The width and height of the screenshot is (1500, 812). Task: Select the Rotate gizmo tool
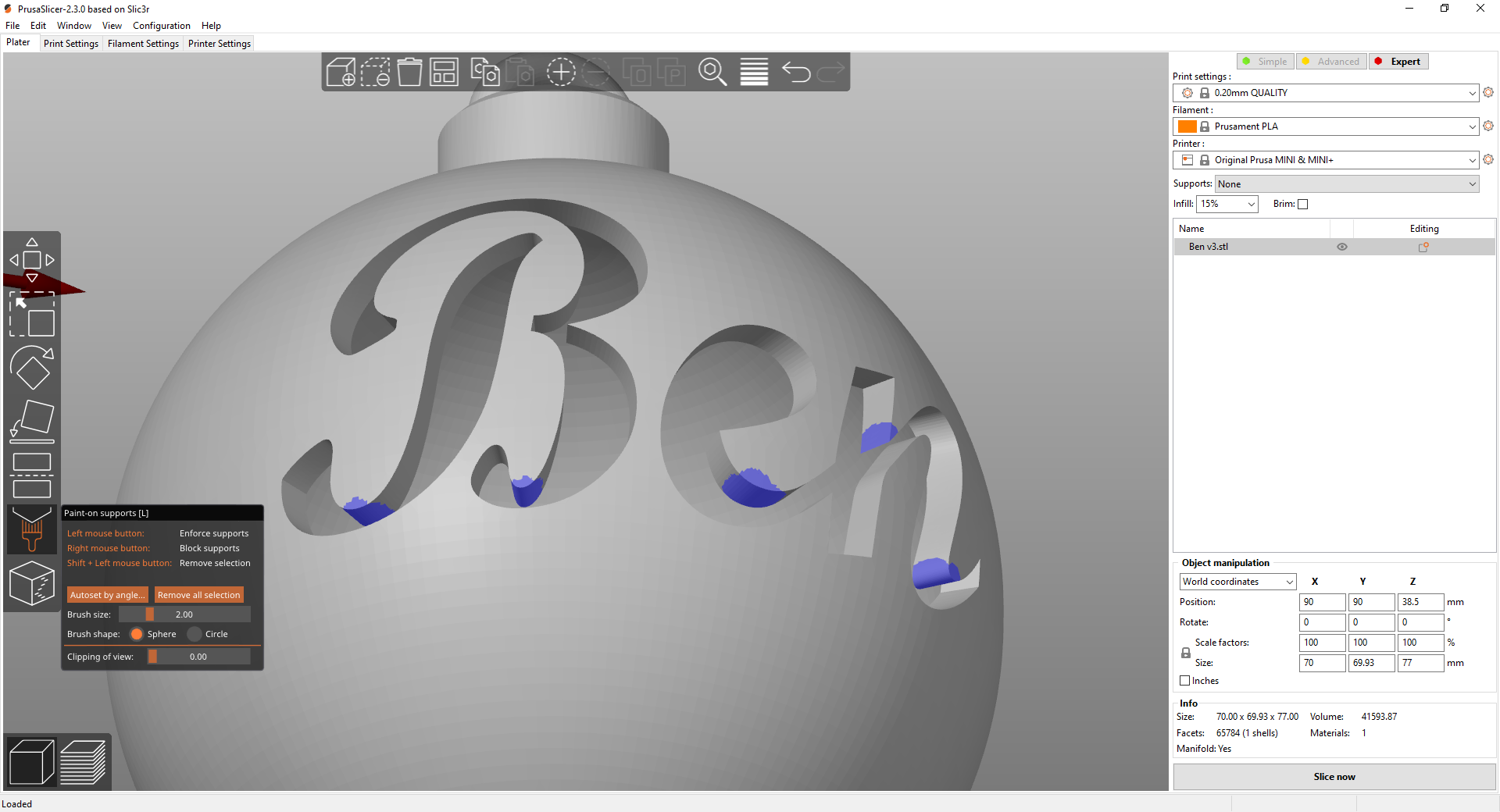click(x=32, y=368)
